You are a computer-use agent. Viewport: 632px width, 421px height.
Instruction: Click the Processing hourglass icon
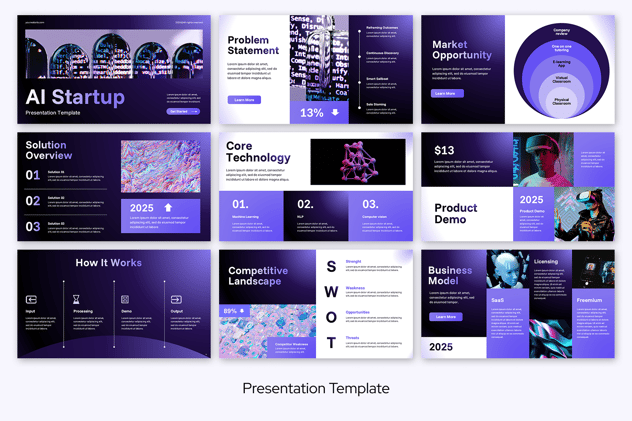[x=76, y=299]
